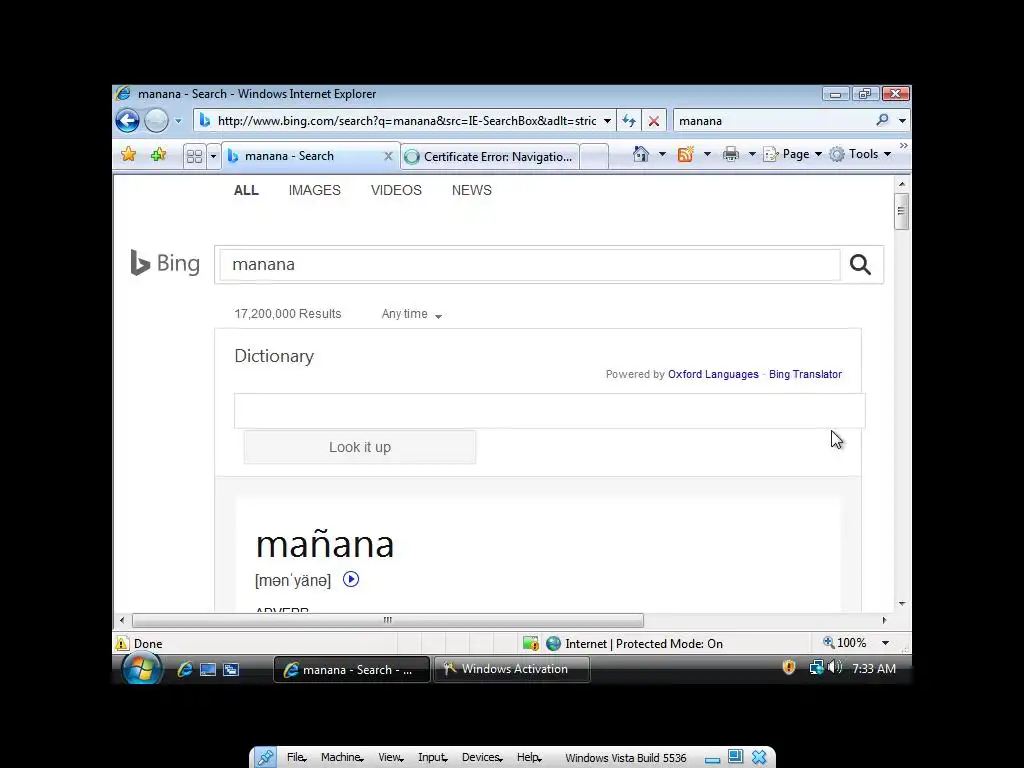Open the Any time filter dropdown
This screenshot has height=768, width=1024.
(x=411, y=314)
